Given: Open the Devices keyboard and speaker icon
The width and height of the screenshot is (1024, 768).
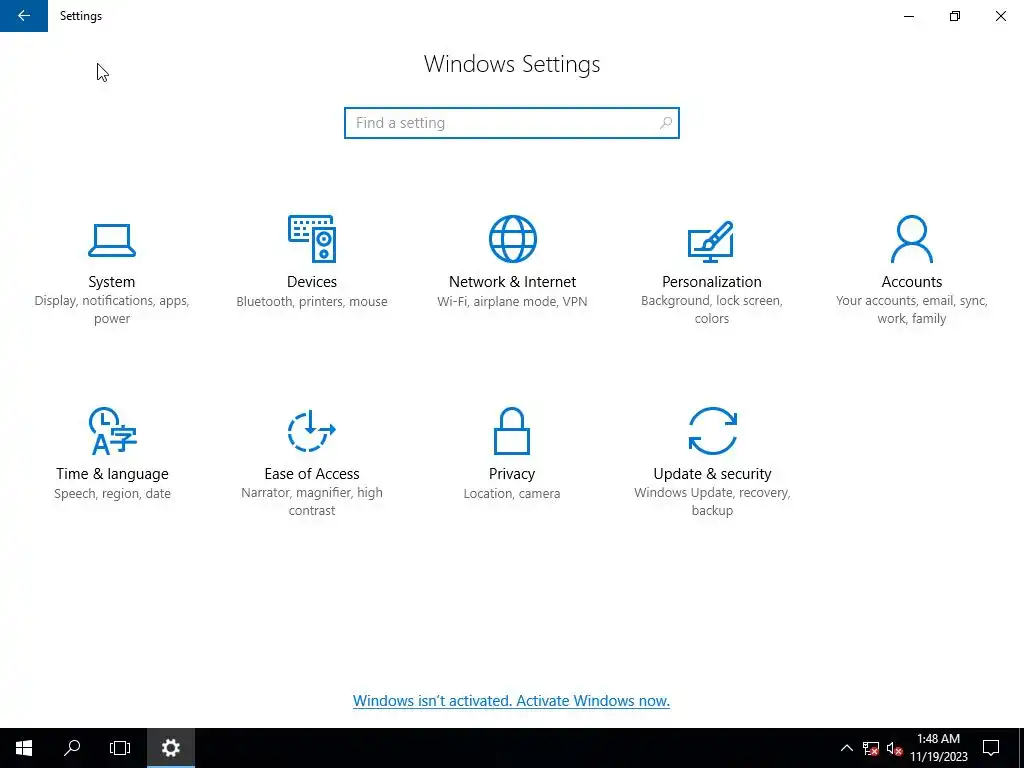Looking at the screenshot, I should pyautogui.click(x=312, y=238).
